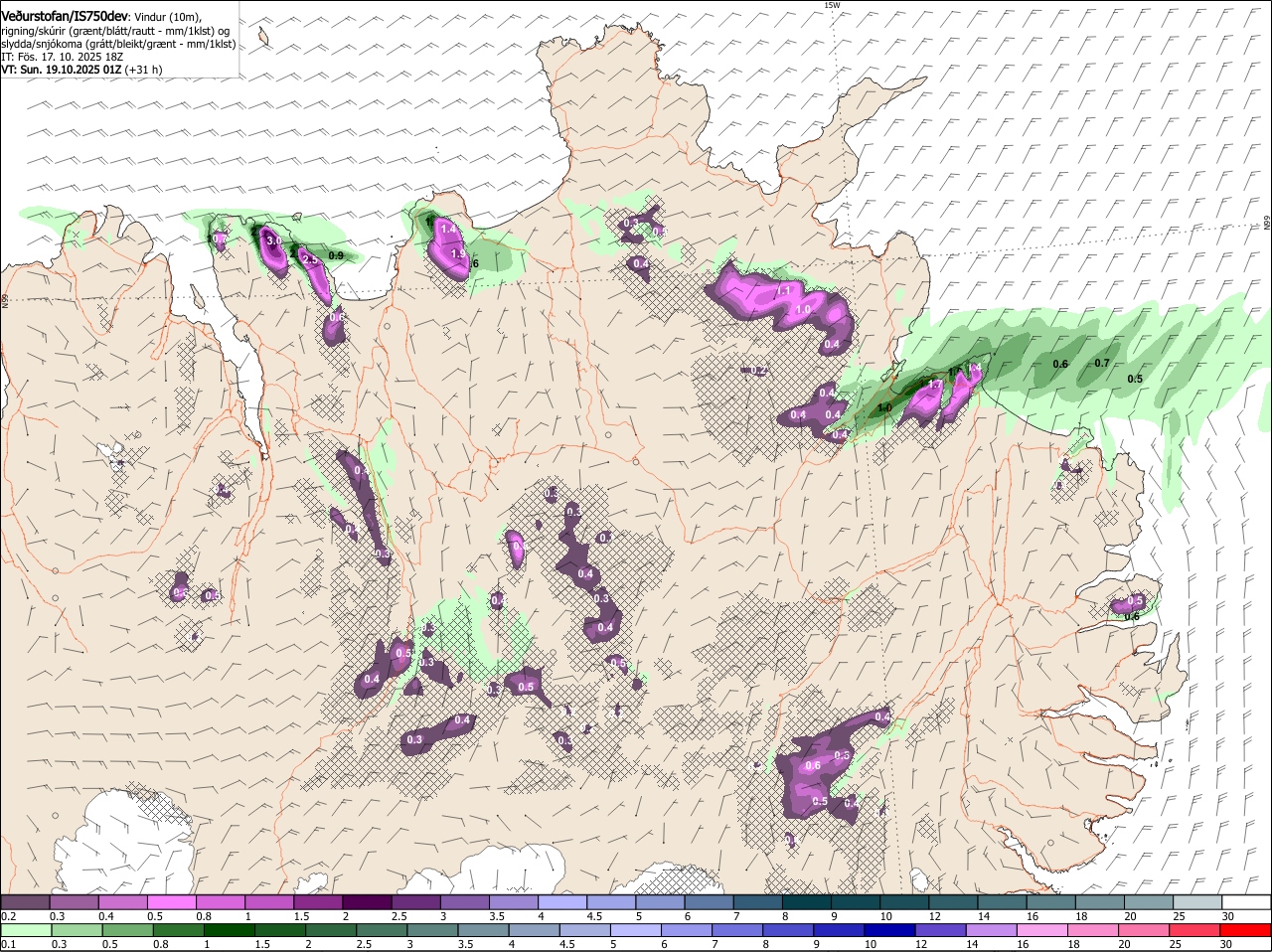This screenshot has width=1272, height=952.
Task: Click the 'VT: Sun. 19.10.2025 01Z (+31 h)' line
Action: [81, 70]
